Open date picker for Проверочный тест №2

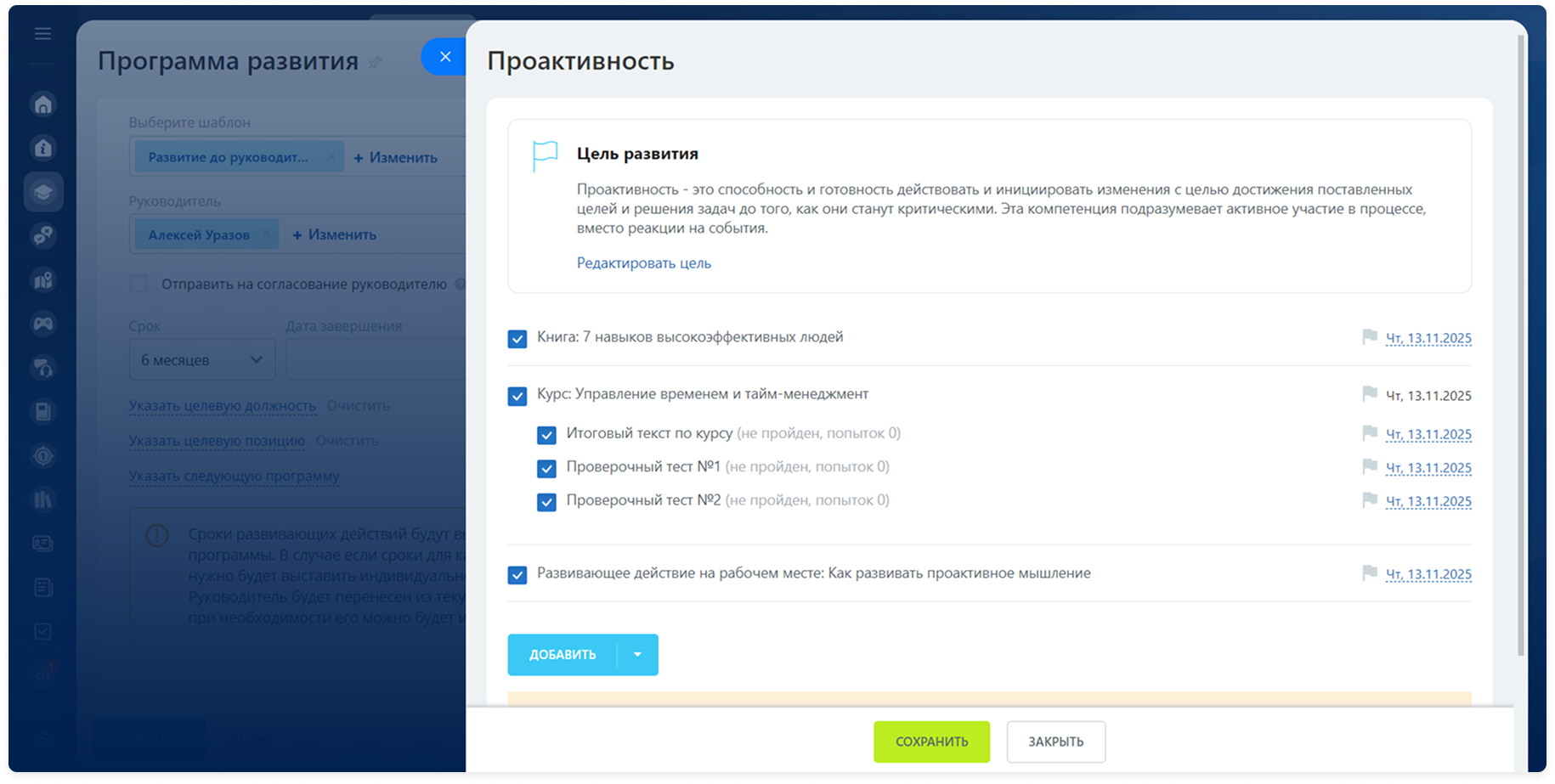click(x=1428, y=502)
